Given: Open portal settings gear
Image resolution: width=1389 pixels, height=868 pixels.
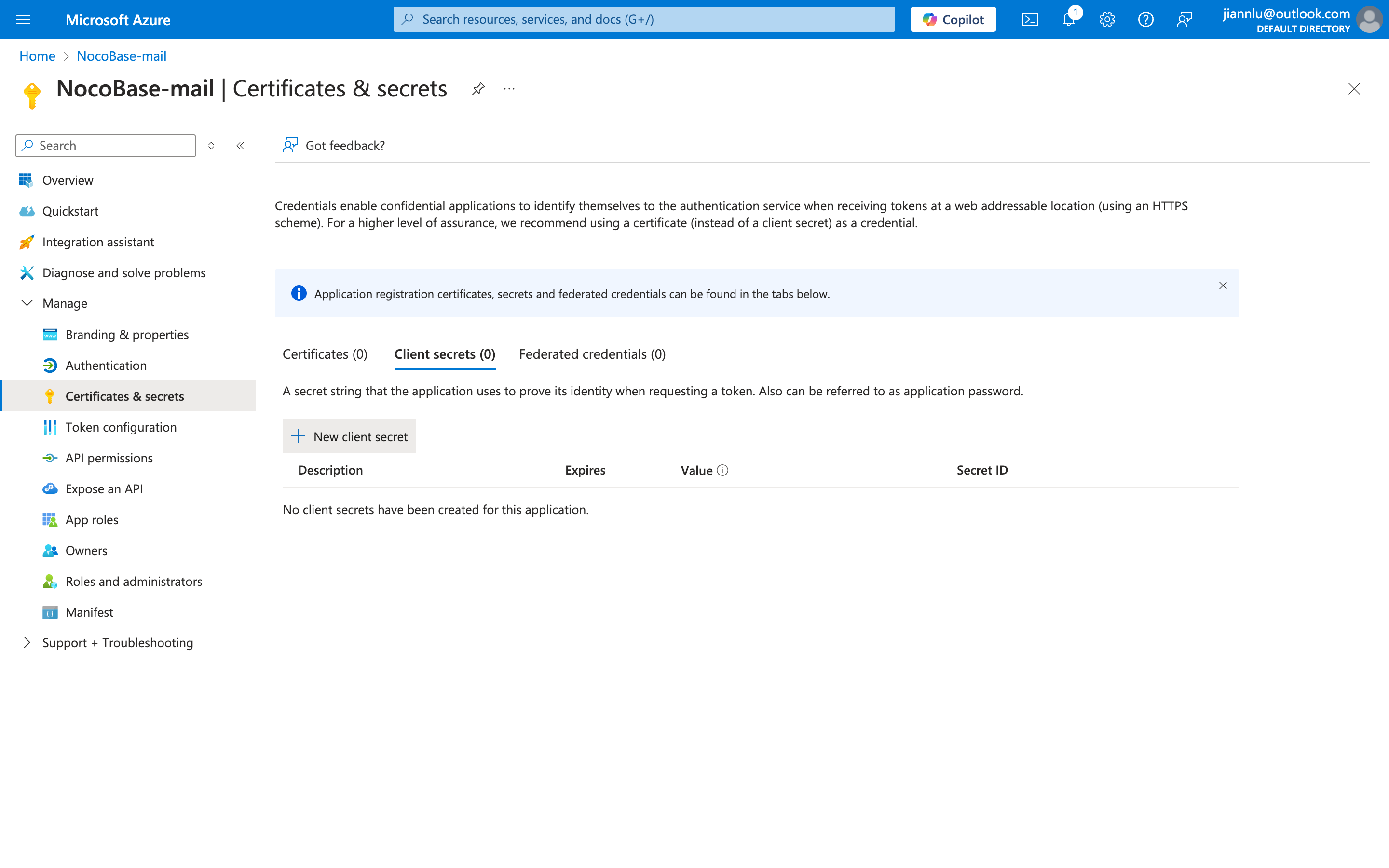Looking at the screenshot, I should click(1107, 19).
